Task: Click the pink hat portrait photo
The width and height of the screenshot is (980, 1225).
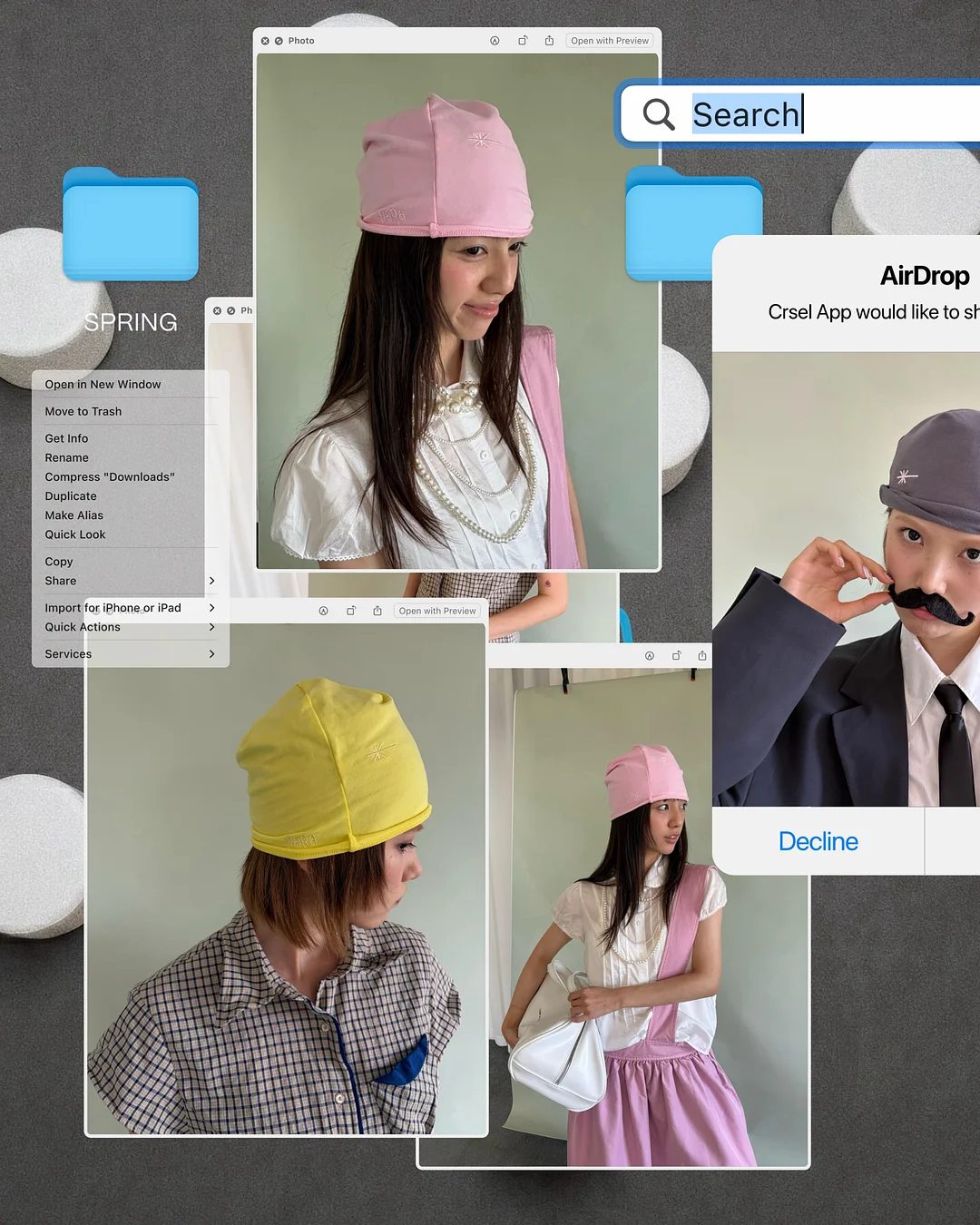Action: point(457,311)
